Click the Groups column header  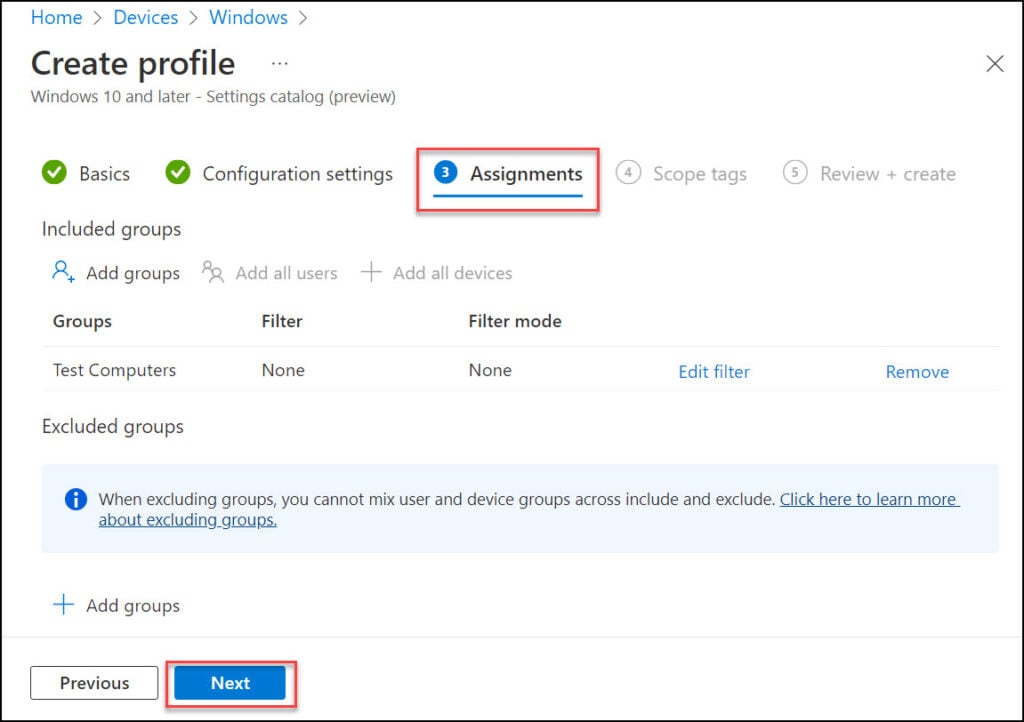point(82,321)
